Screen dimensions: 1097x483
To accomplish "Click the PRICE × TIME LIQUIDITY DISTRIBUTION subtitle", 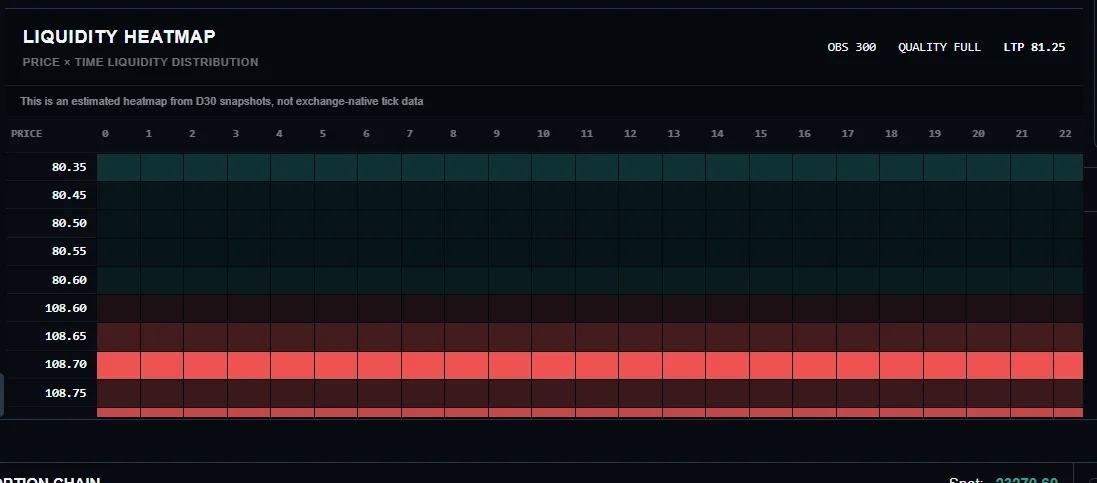I will 141,62.
